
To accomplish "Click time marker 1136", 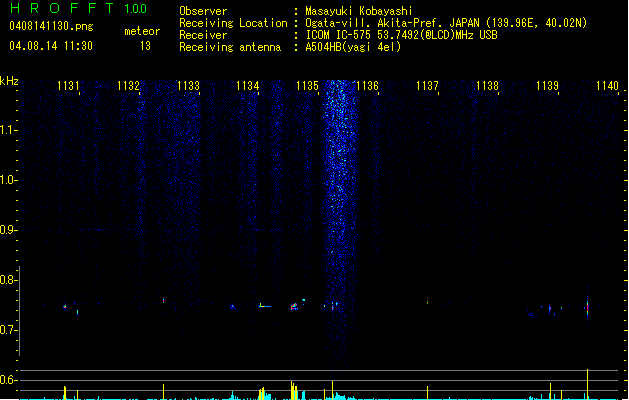I will pos(367,86).
